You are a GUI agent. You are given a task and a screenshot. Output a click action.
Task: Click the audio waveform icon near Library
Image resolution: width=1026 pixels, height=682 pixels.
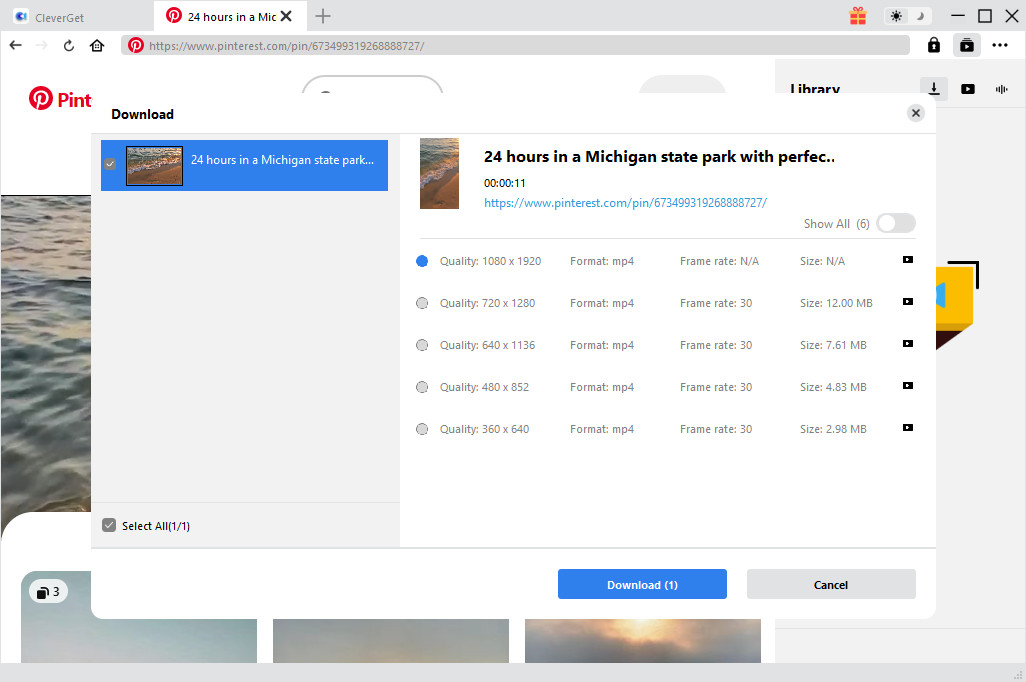click(1001, 88)
